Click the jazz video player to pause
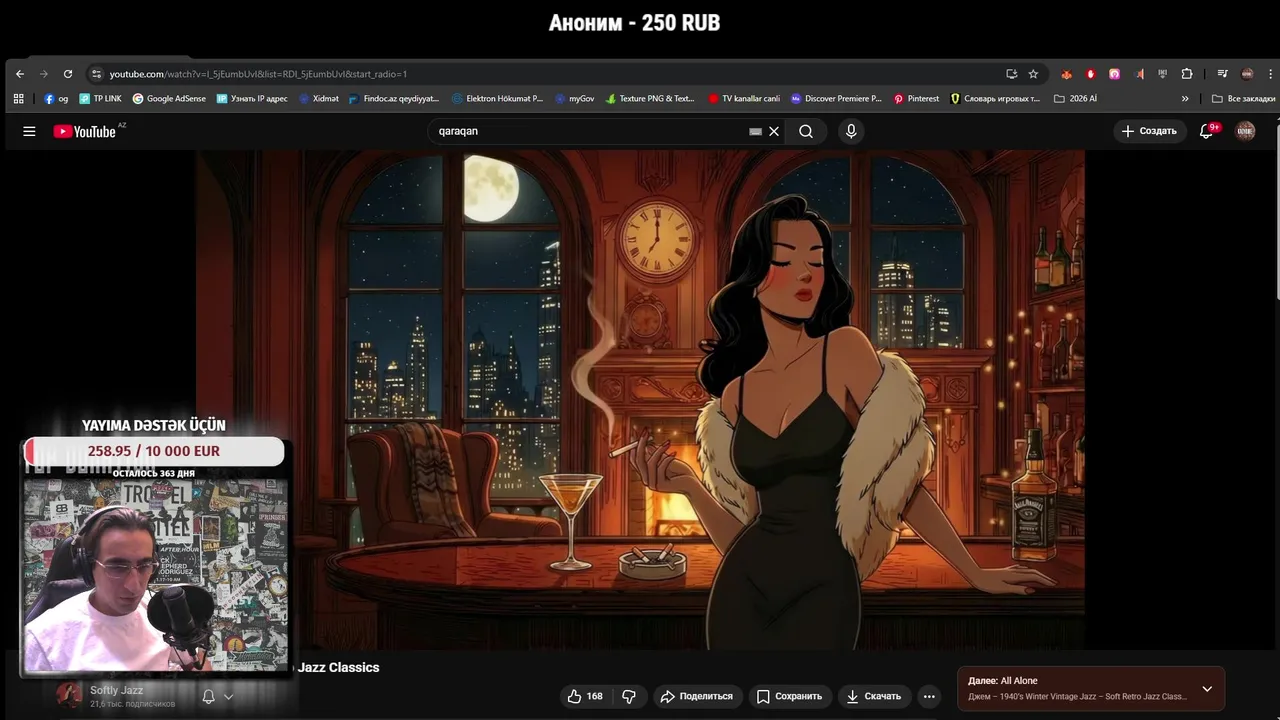The height and width of the screenshot is (720, 1280). pyautogui.click(x=640, y=400)
